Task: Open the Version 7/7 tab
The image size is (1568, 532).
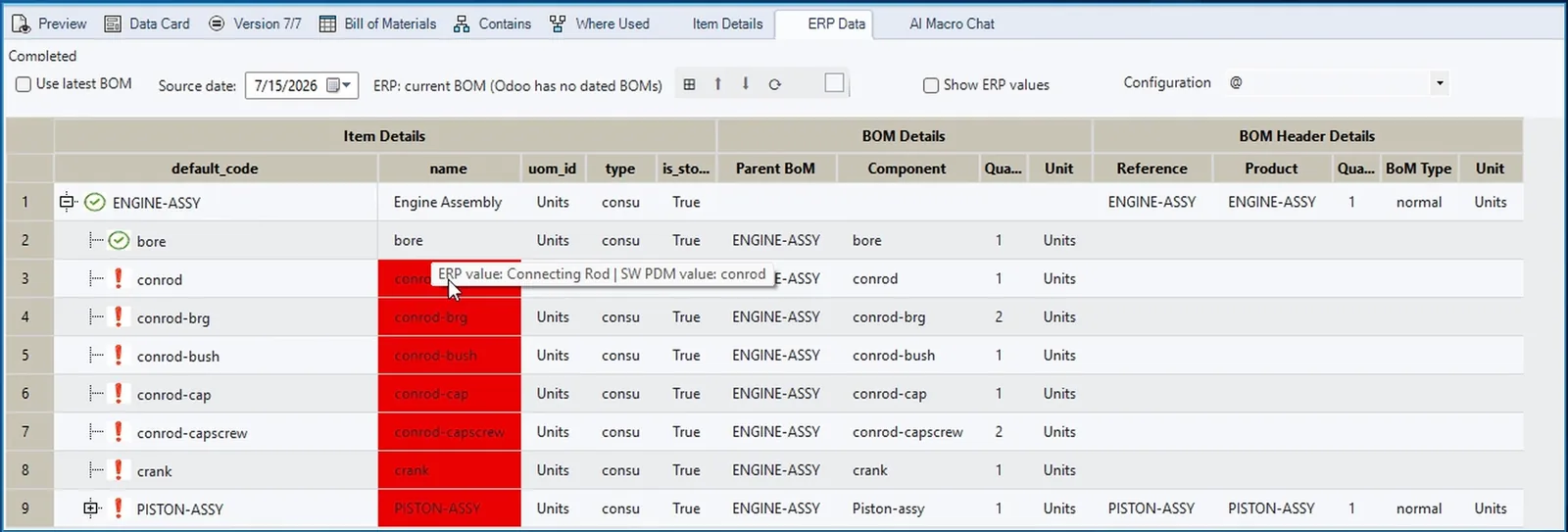Action: click(255, 24)
